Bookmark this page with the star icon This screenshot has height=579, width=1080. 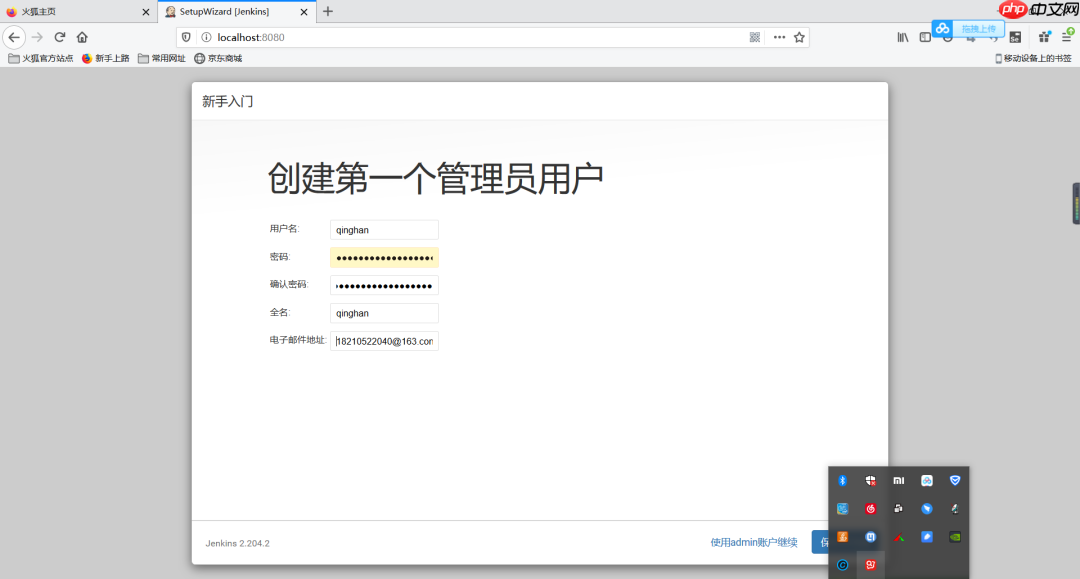[800, 36]
